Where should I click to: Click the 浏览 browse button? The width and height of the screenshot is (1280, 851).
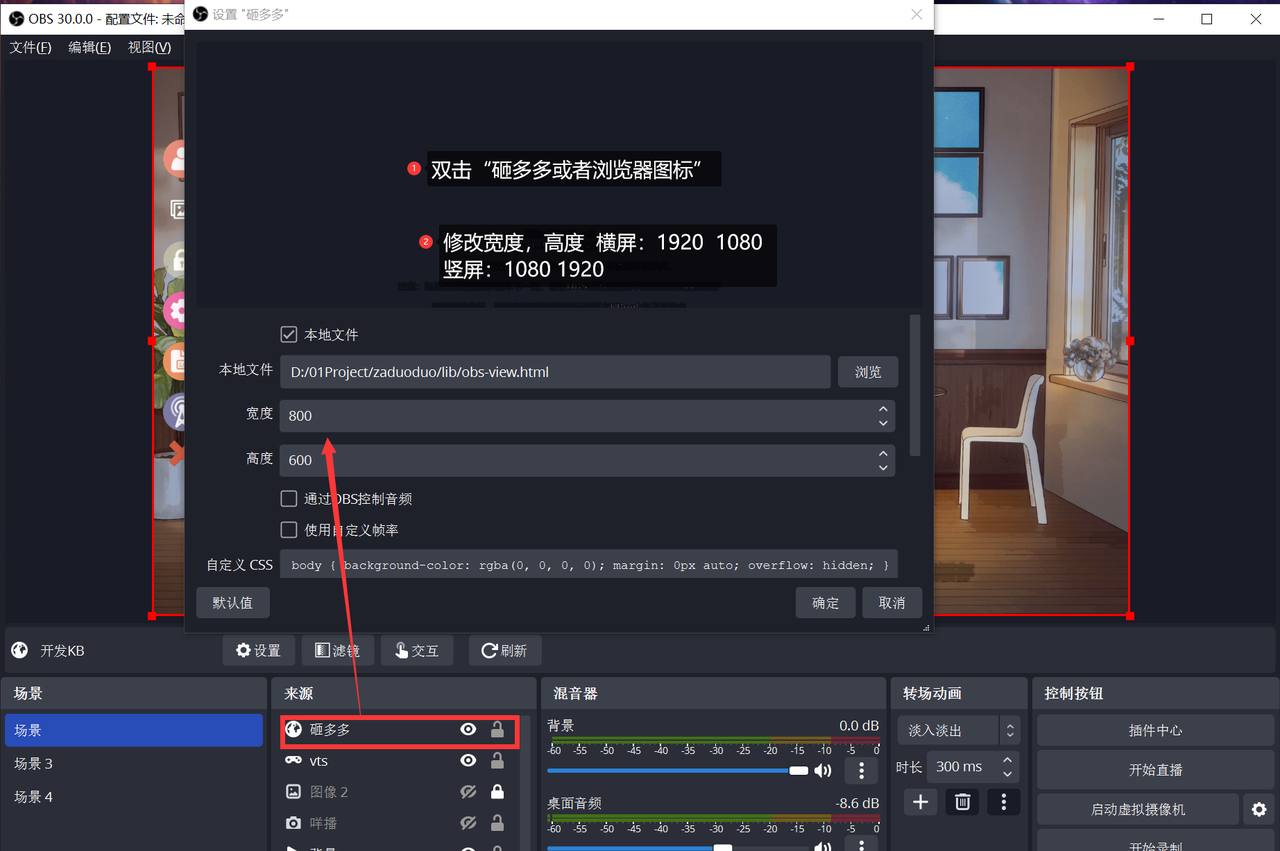pos(868,372)
